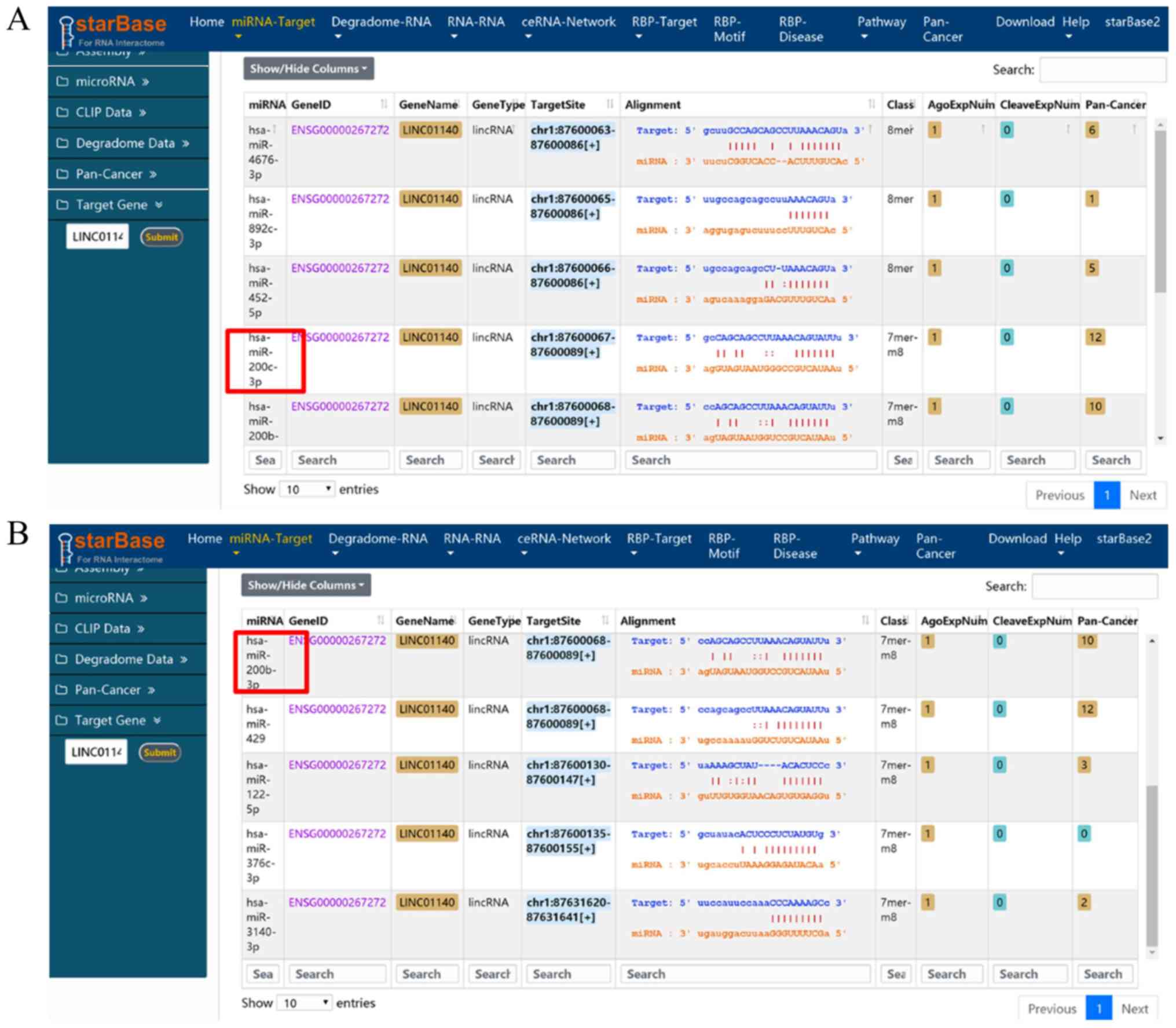Click the sort icon on top TargetSite column
This screenshot has width=1176, height=1028.
609,104
